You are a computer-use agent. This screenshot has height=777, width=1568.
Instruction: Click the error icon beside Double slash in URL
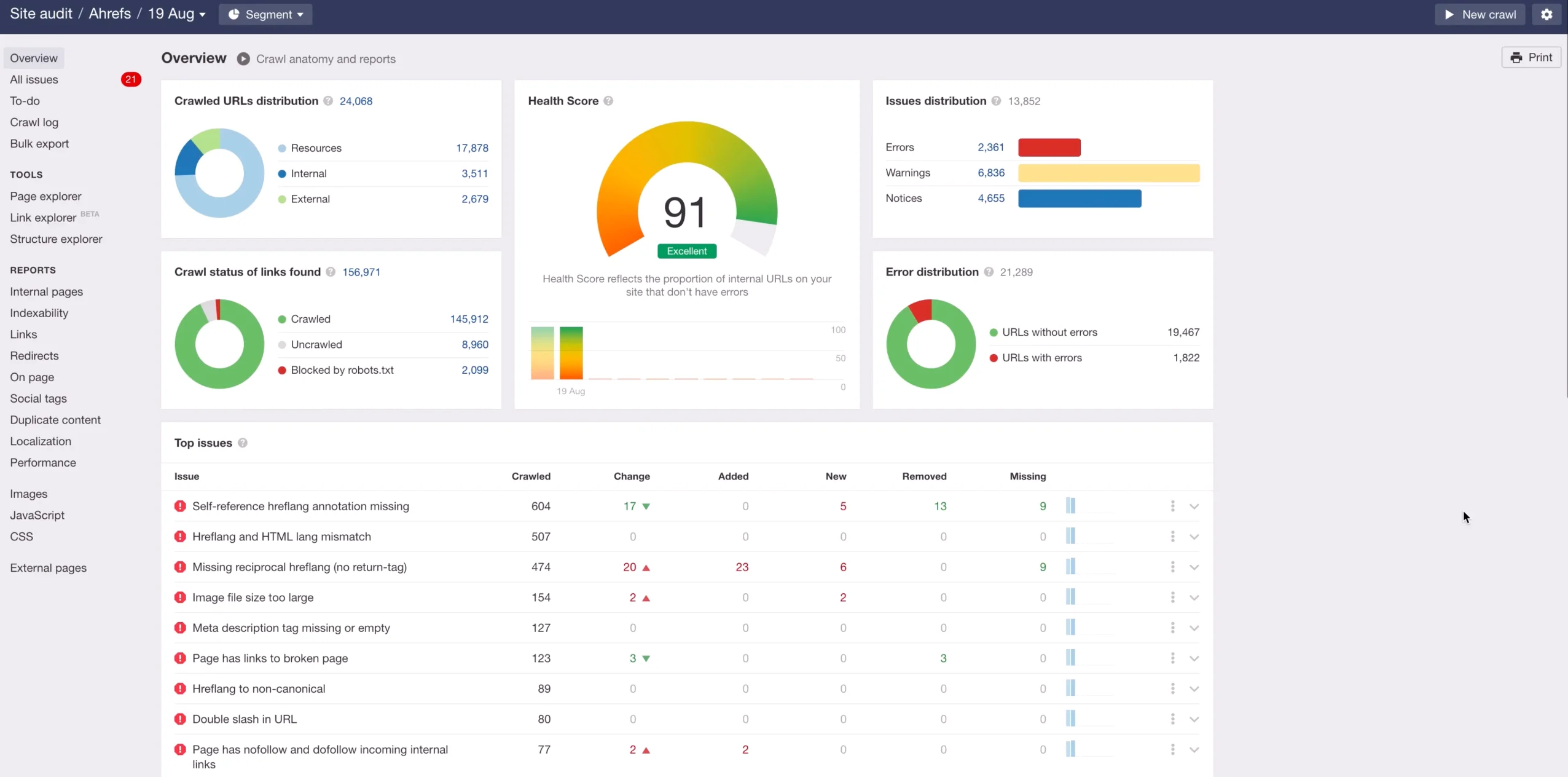[180, 719]
